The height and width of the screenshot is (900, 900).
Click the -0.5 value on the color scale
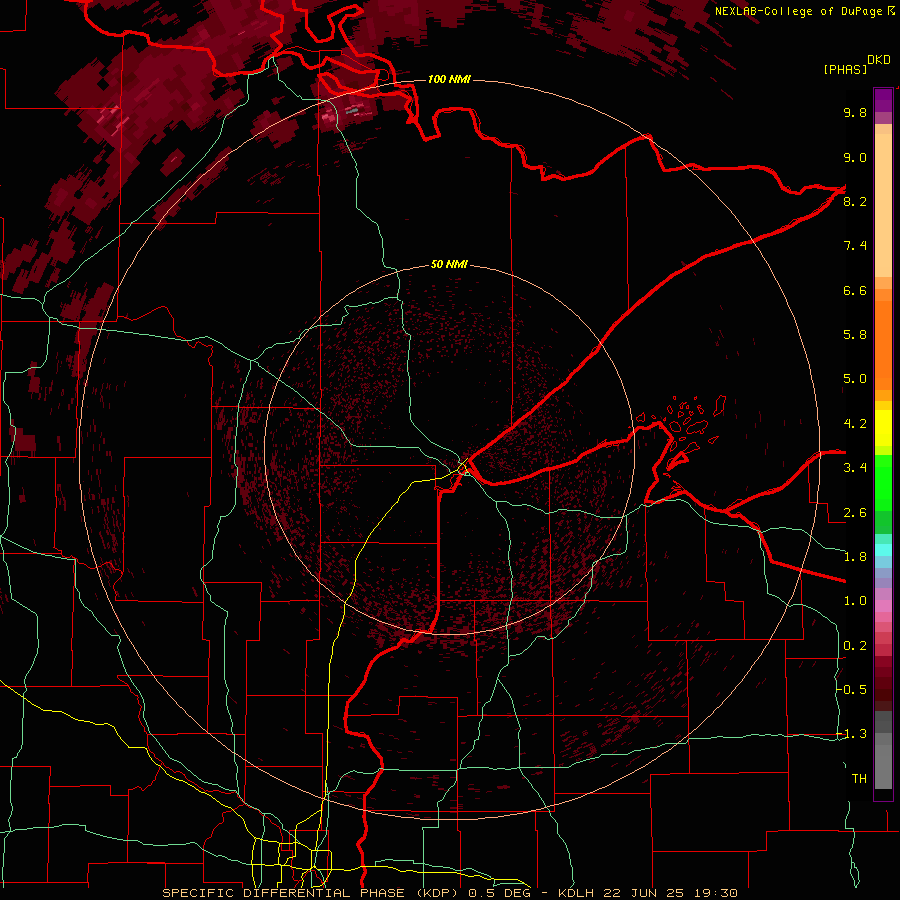tap(851, 690)
